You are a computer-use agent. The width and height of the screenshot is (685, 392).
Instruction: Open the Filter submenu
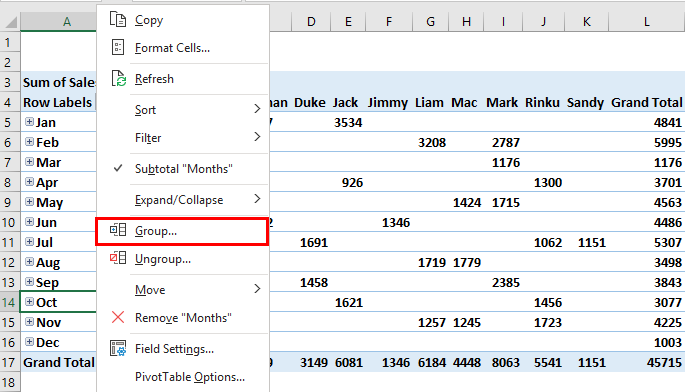click(x=183, y=138)
